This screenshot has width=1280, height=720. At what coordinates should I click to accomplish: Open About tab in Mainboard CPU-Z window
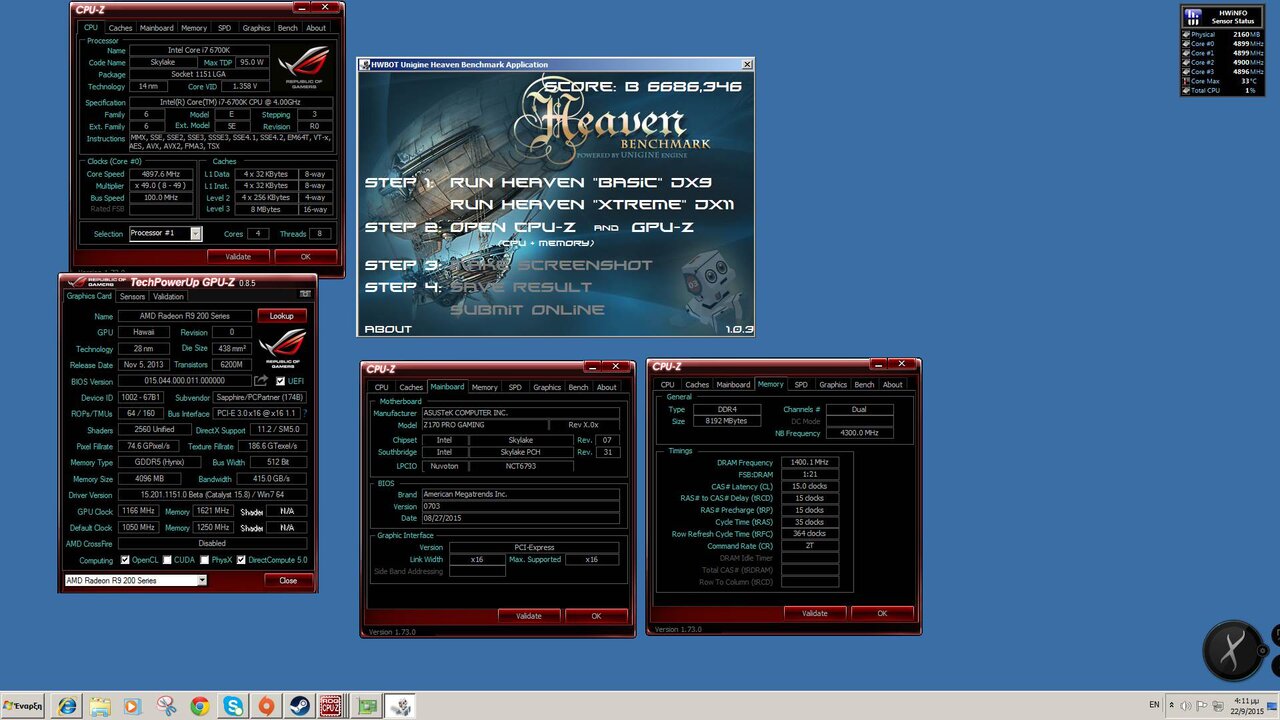tap(606, 387)
